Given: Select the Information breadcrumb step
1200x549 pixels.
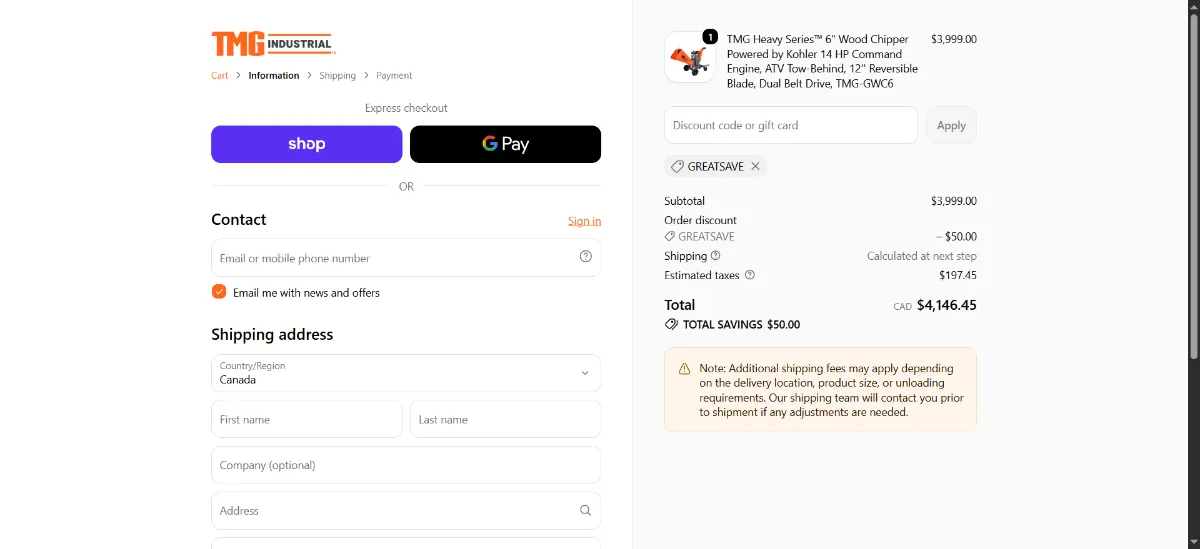Looking at the screenshot, I should [x=274, y=75].
